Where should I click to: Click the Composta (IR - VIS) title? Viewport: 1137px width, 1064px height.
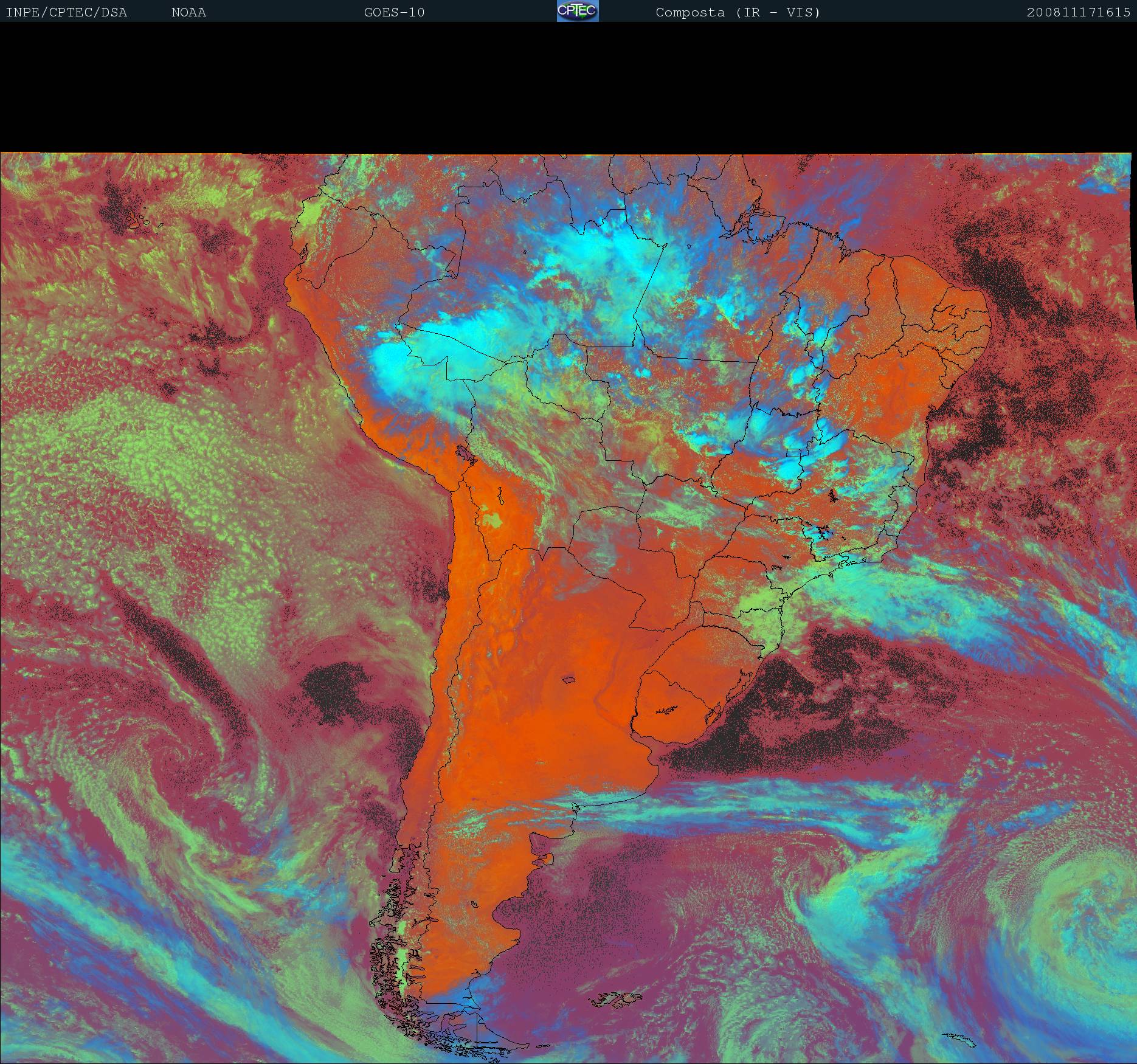pyautogui.click(x=738, y=12)
